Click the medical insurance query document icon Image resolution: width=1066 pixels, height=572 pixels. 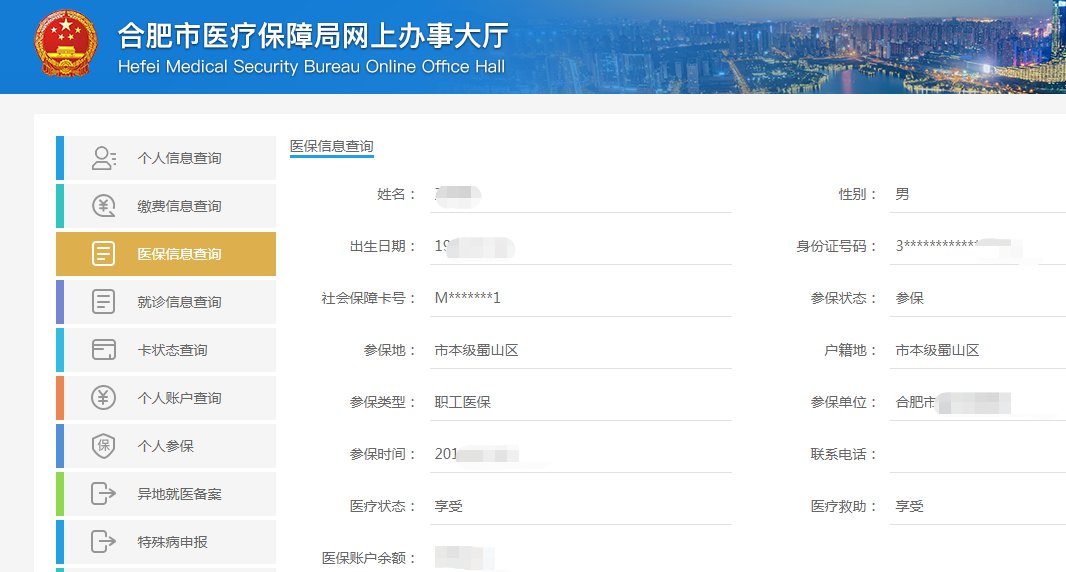point(104,254)
